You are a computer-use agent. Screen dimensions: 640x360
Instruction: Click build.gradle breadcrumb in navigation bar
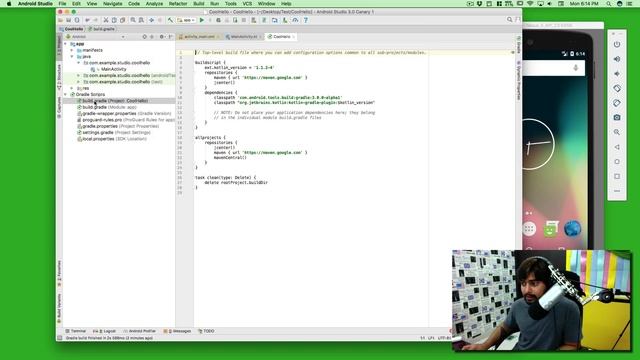pyautogui.click(x=102, y=29)
